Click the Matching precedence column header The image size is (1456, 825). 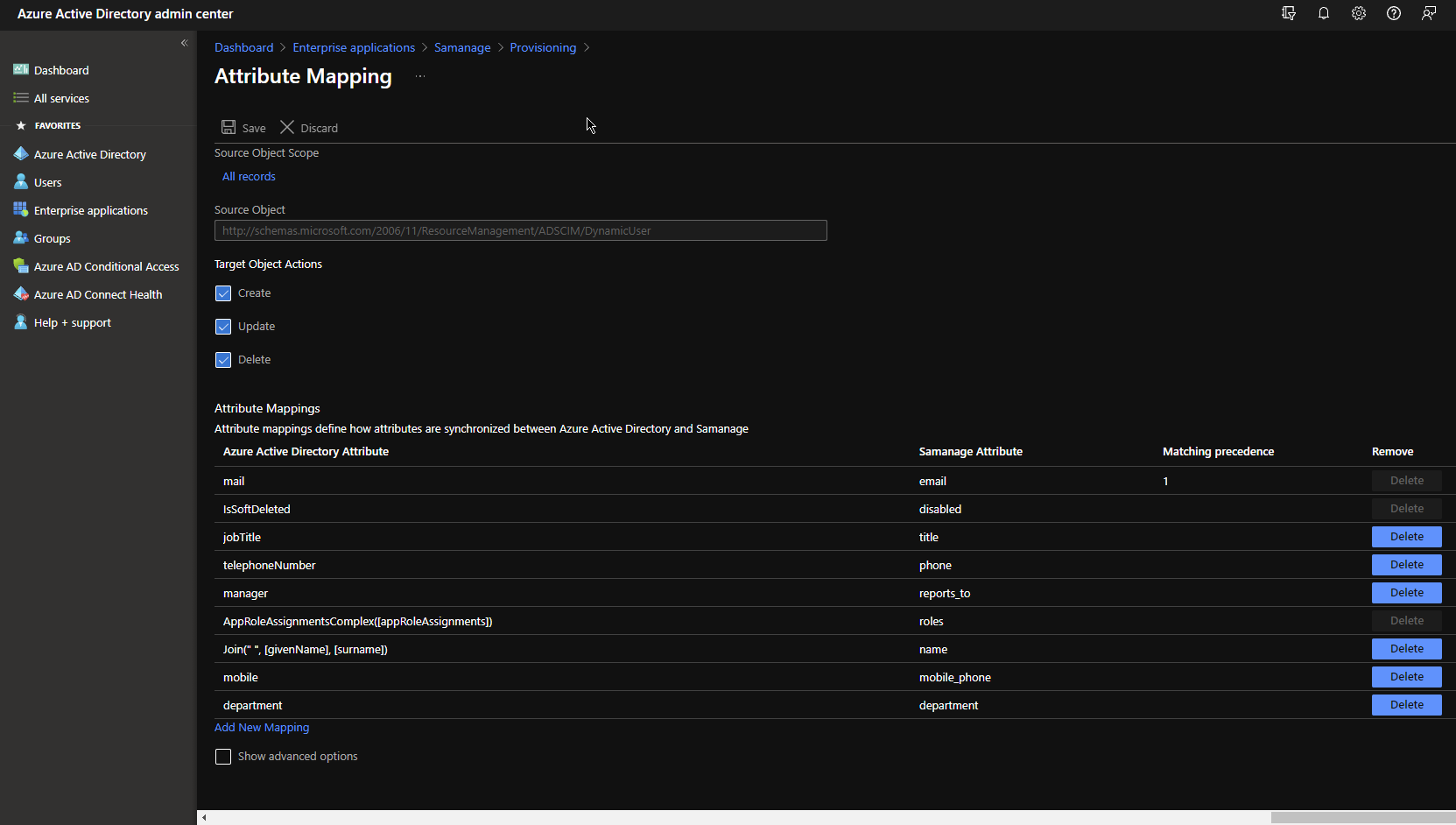pyautogui.click(x=1218, y=452)
